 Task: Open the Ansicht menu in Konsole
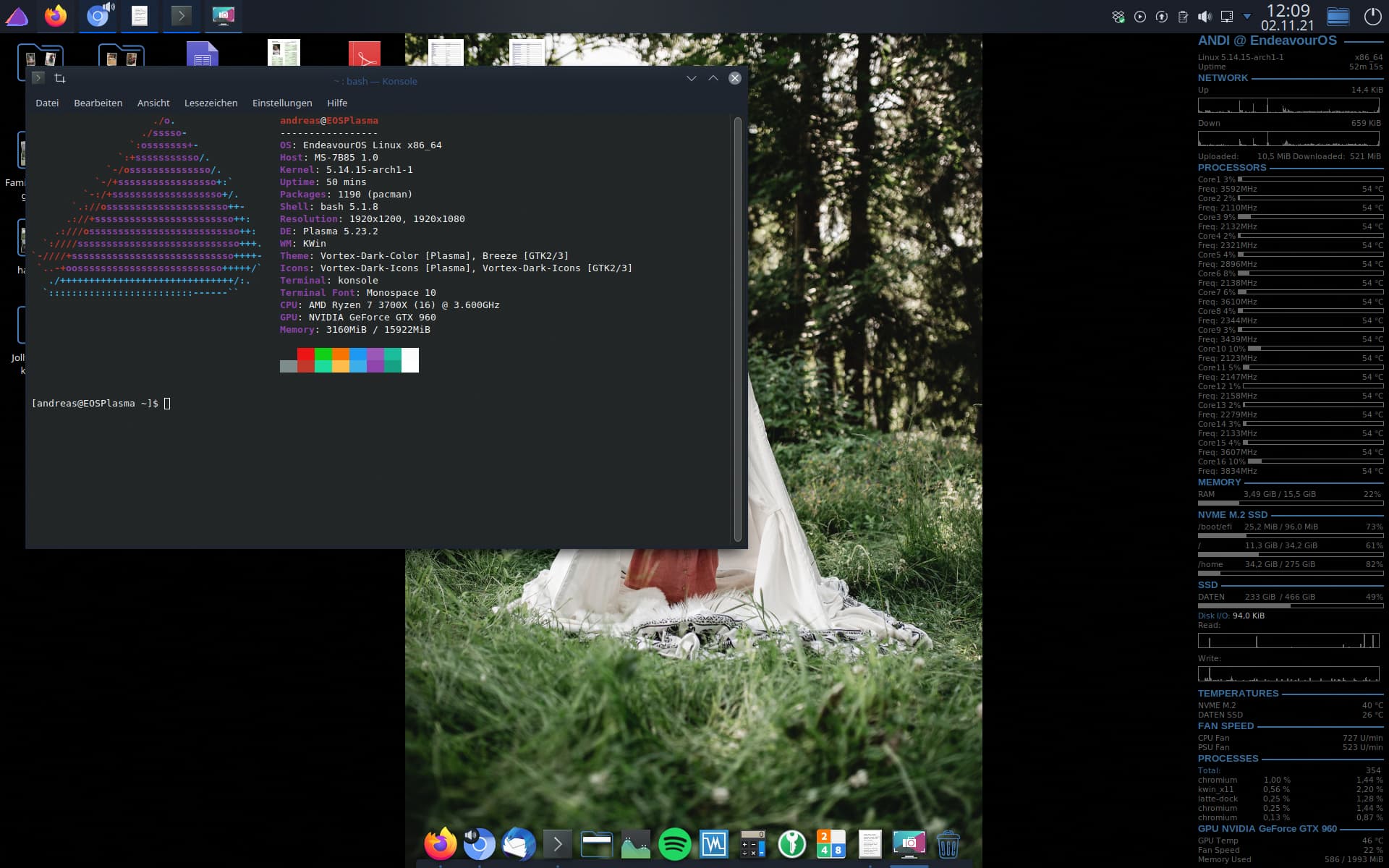[x=153, y=103]
